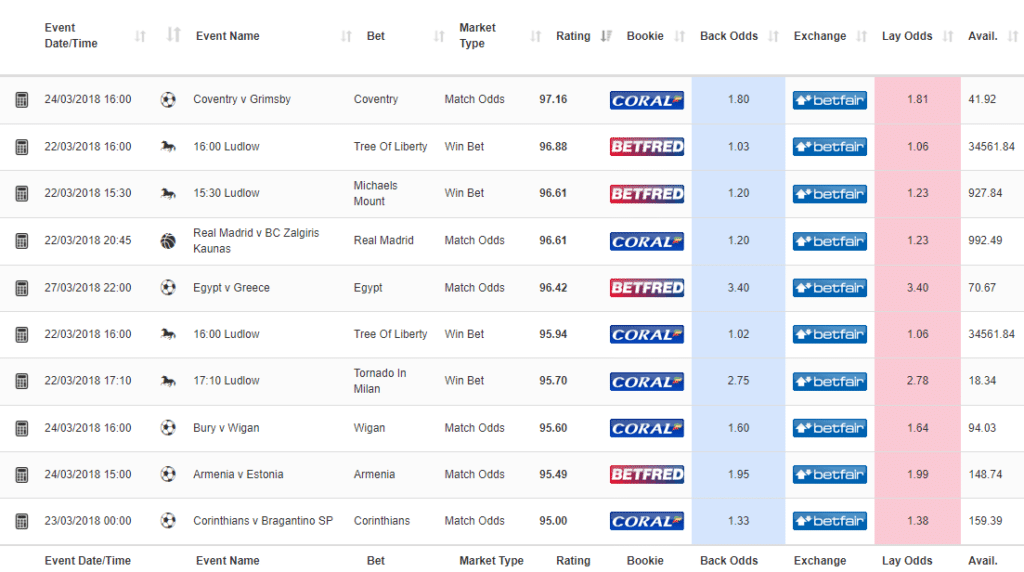Screen dimensions: 1024x572
Task: Open calculator for Egypt v Greece row
Action: pos(22,288)
